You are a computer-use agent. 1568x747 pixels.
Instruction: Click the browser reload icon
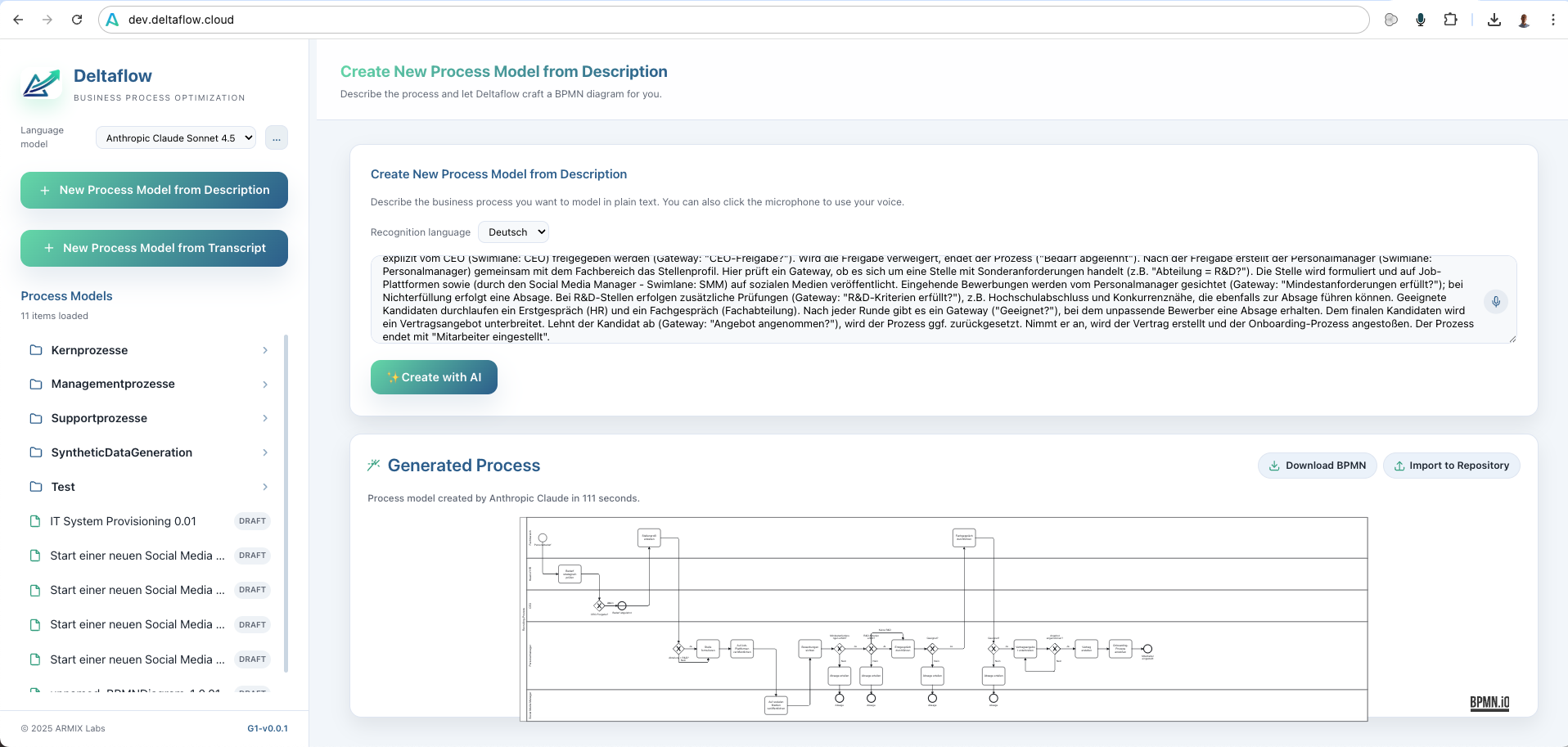(x=77, y=20)
